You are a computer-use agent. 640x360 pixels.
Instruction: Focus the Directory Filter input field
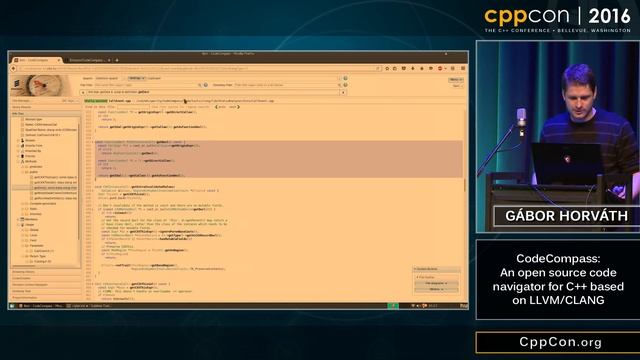tap(286, 85)
